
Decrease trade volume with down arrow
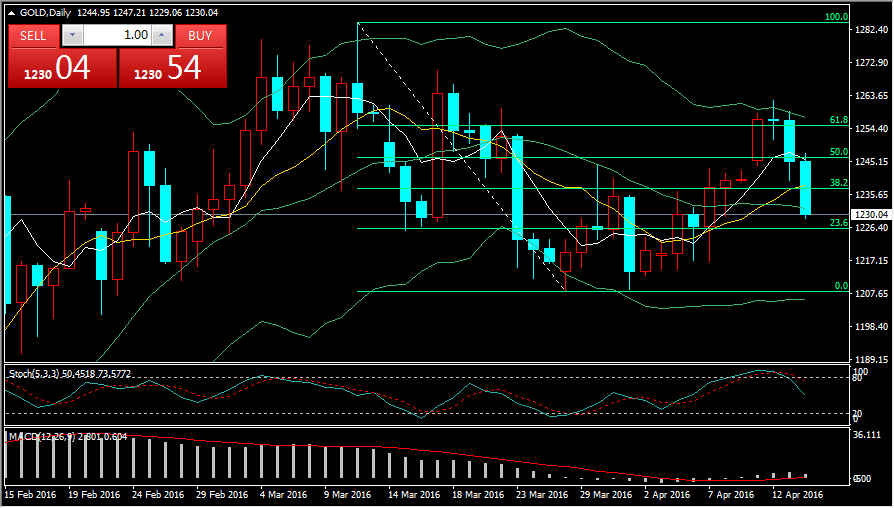pyautogui.click(x=72, y=35)
